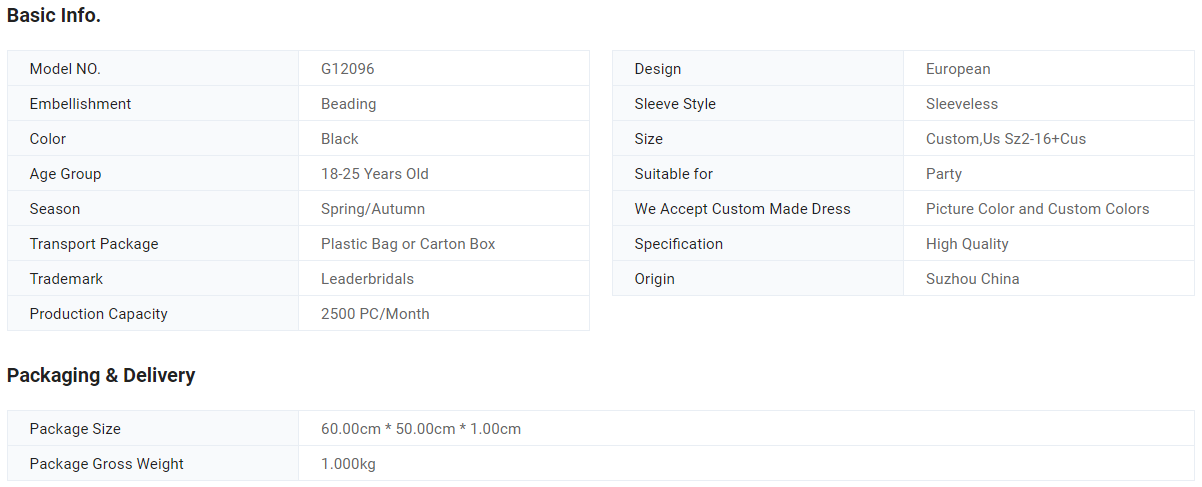Click the High Quality specification value
Image resolution: width=1202 pixels, height=487 pixels.
[x=967, y=244]
